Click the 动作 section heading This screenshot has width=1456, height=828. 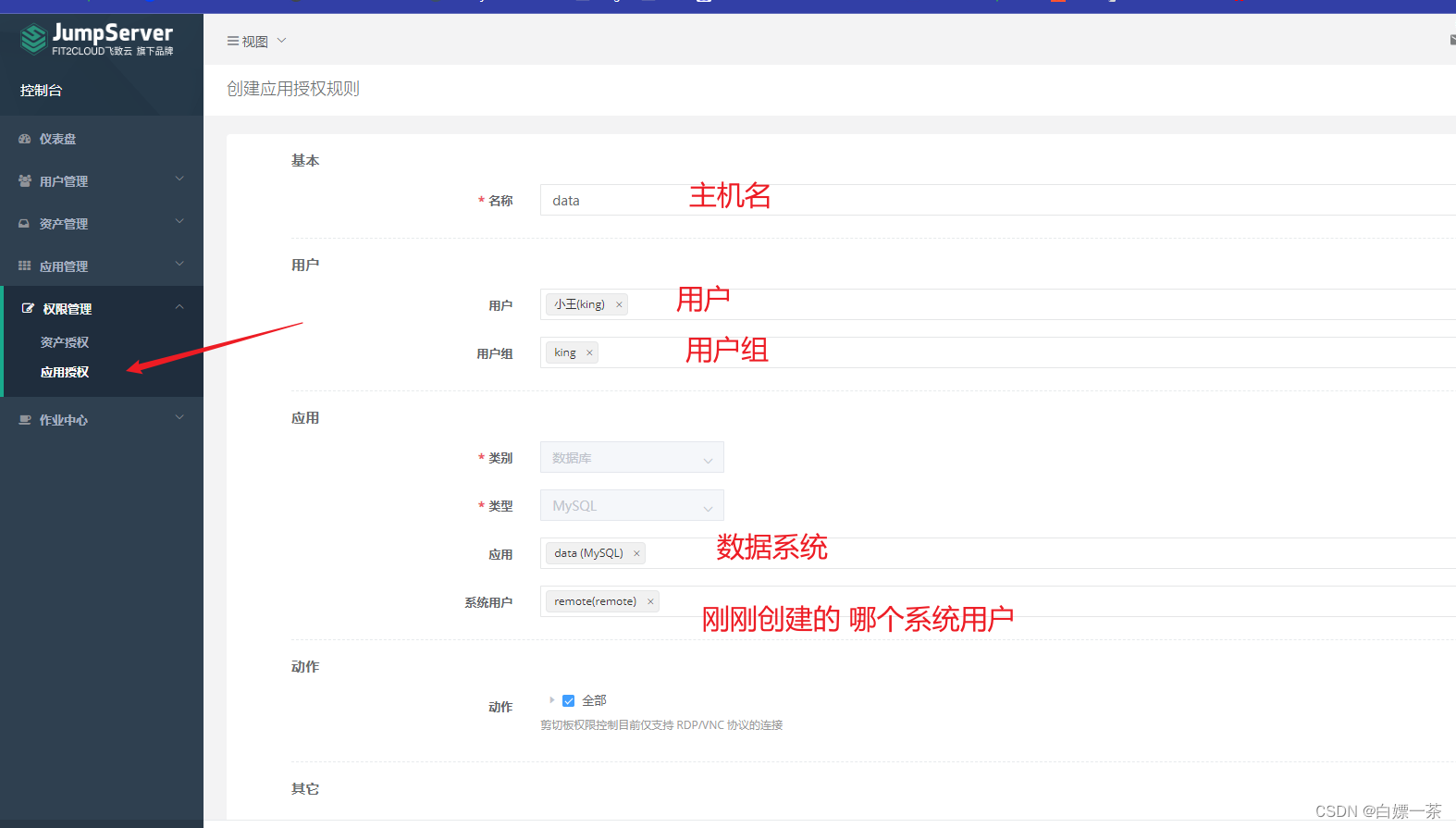pyautogui.click(x=305, y=667)
